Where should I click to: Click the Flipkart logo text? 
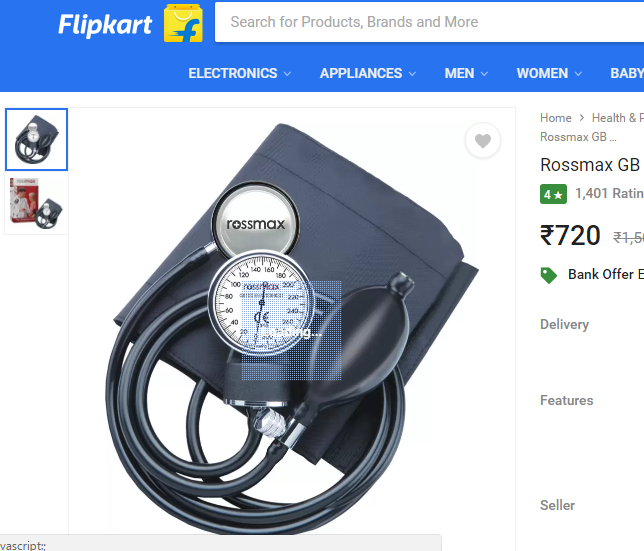105,25
